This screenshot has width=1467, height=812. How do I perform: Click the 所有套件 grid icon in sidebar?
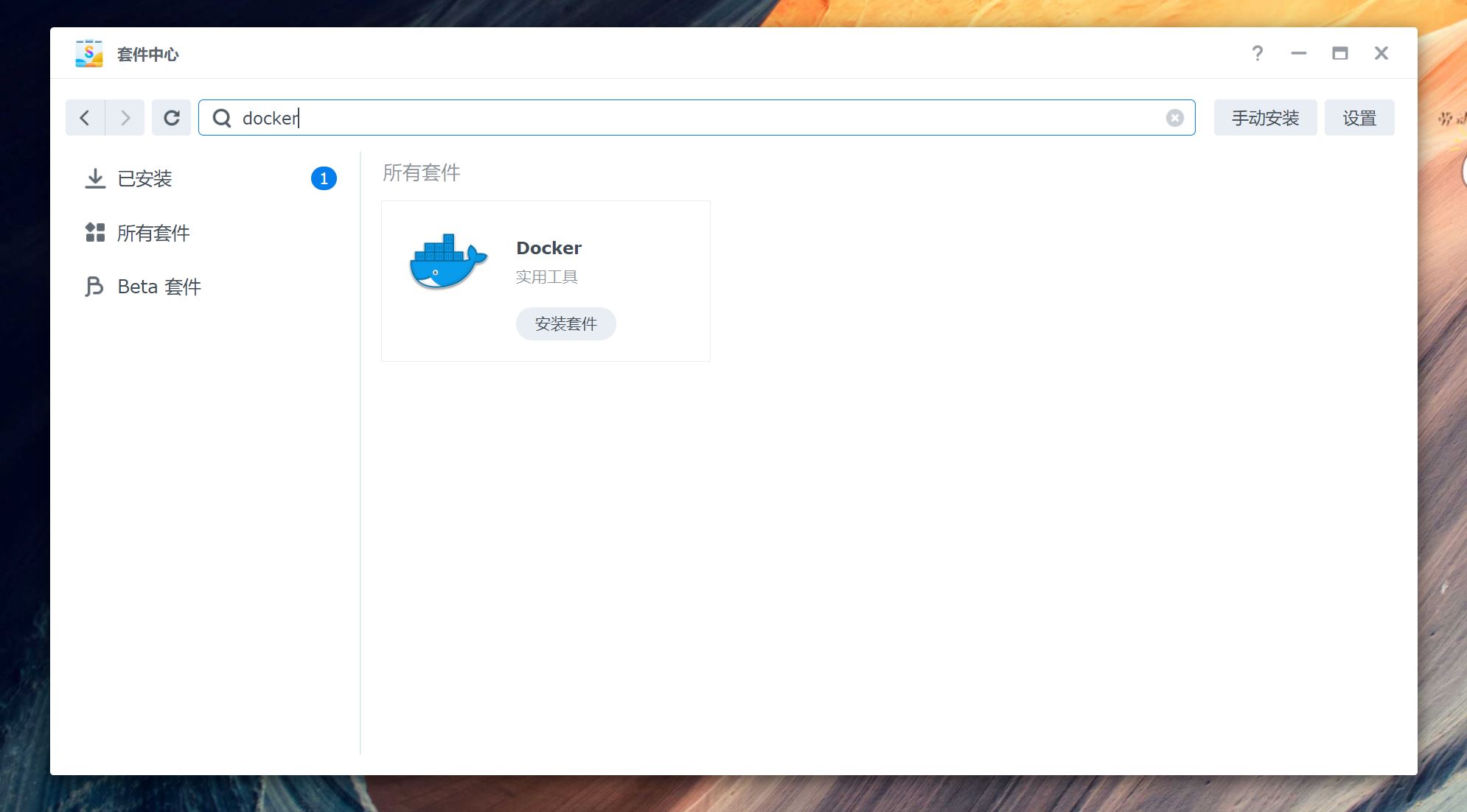pyautogui.click(x=95, y=232)
